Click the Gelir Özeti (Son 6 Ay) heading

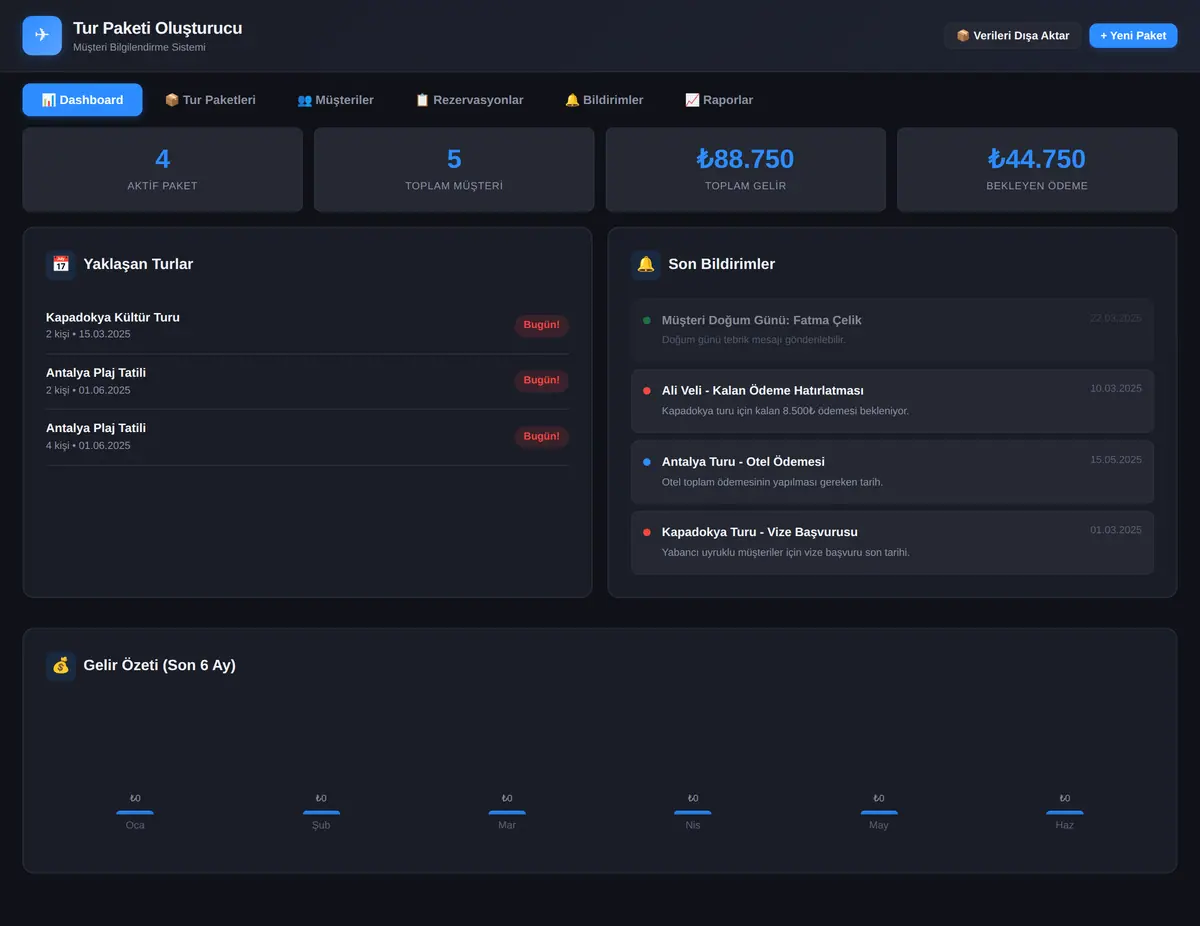[x=160, y=665]
